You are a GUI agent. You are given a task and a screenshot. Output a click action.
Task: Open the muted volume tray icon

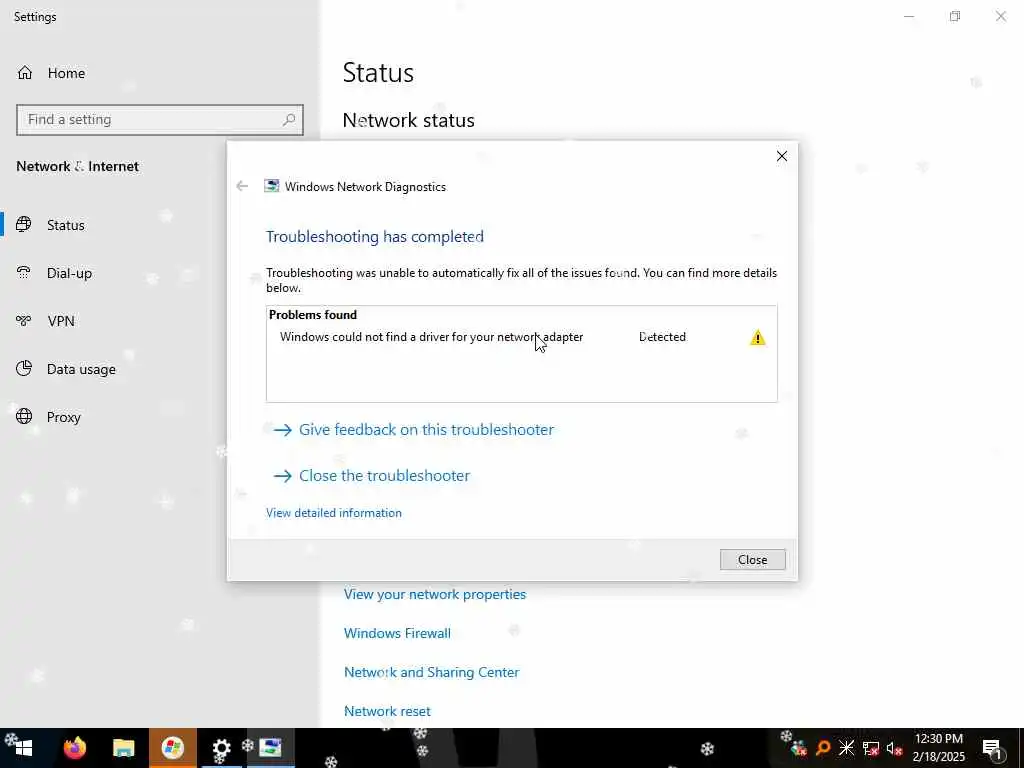click(x=894, y=748)
